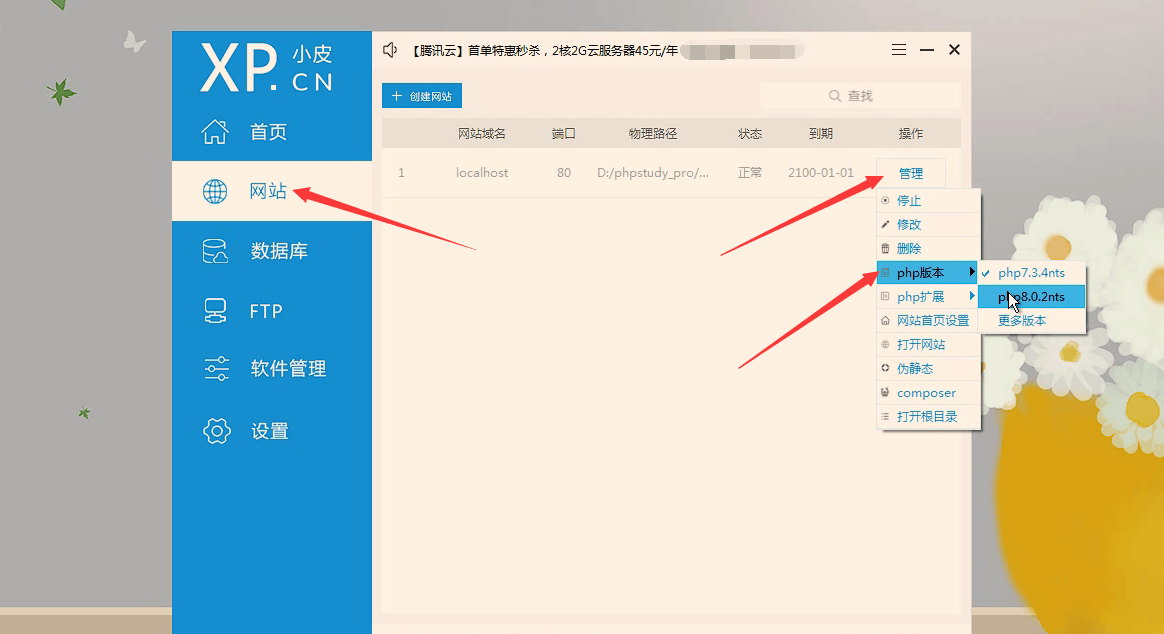This screenshot has height=634, width=1164.
Task: Click the 查找 search field
Action: click(x=860, y=96)
